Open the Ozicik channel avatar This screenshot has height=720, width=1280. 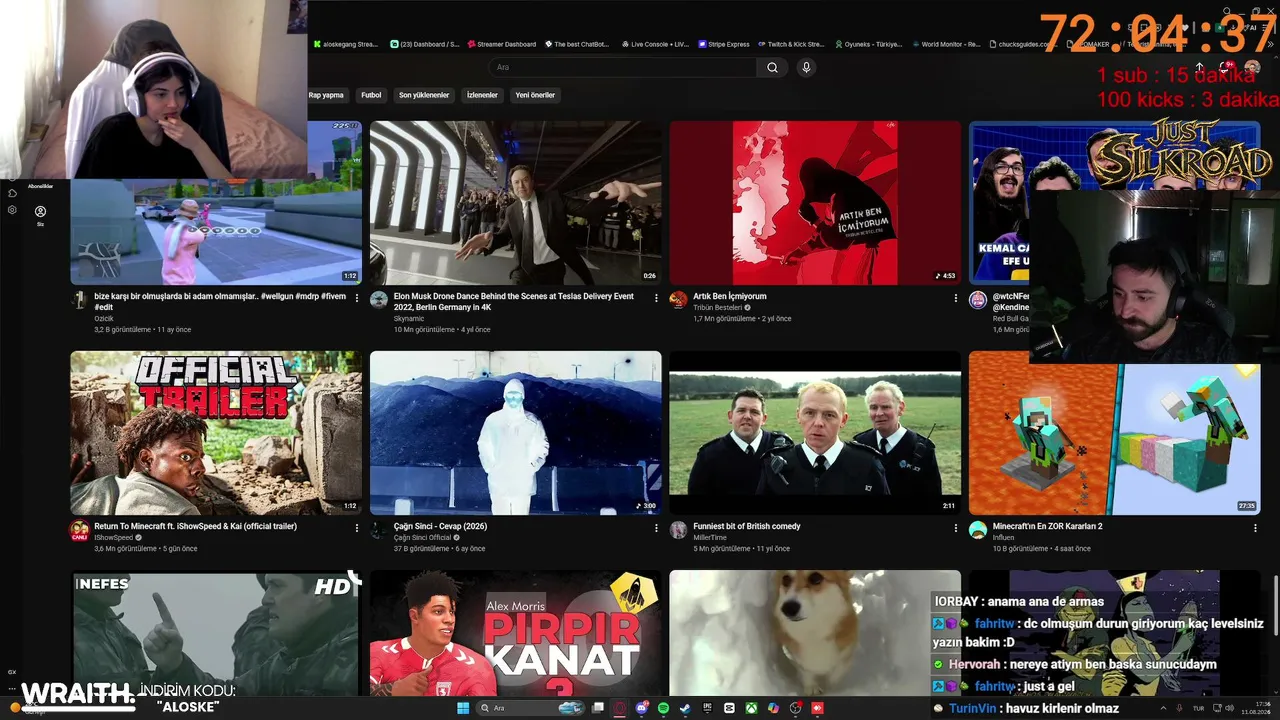[x=79, y=299]
